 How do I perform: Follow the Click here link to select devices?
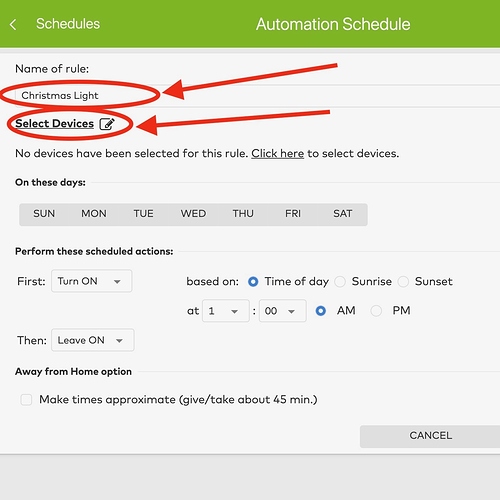pyautogui.click(x=277, y=153)
